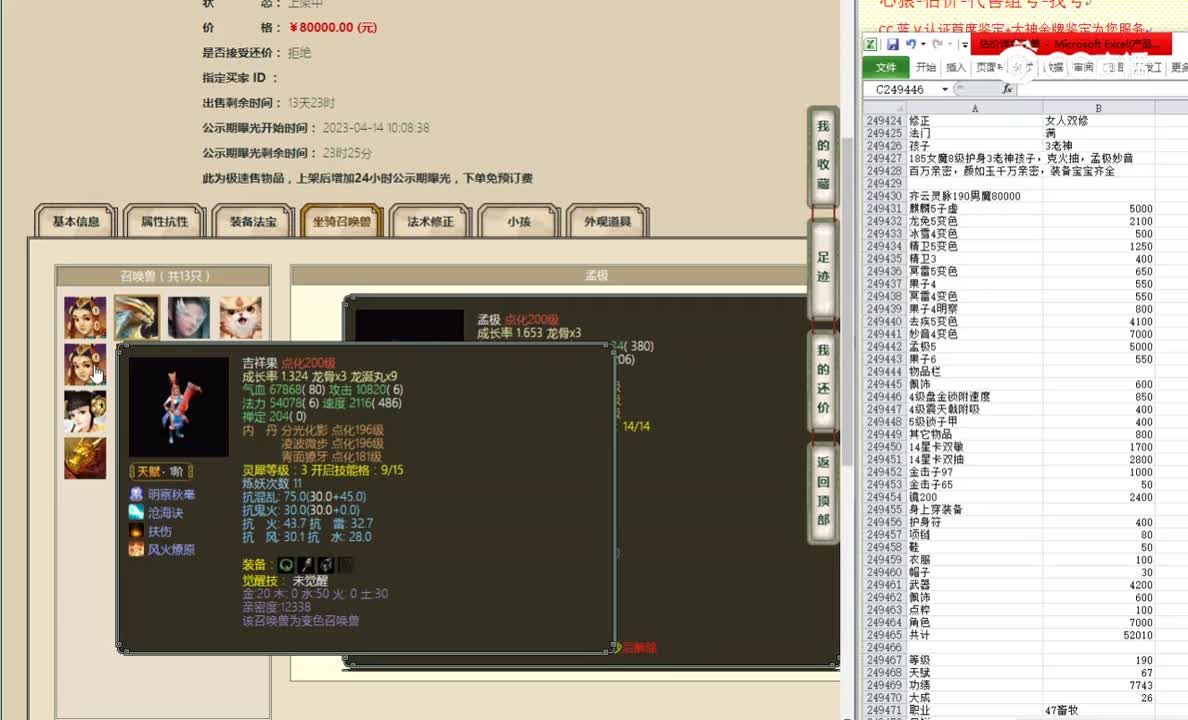This screenshot has height=720, width=1188.
Task: Select female portrait above the black-haired girl thumbnail
Action: click(85, 364)
